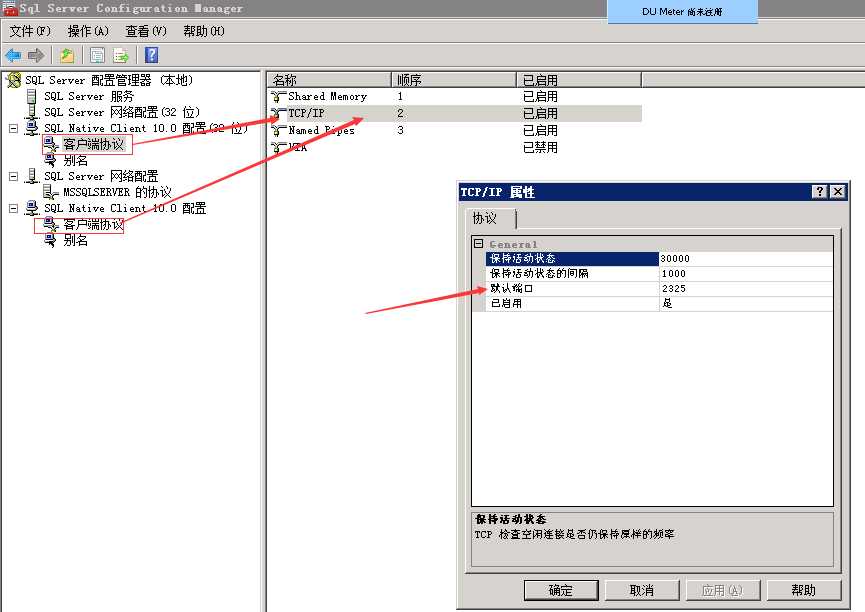Click the Shared Memory protocol icon

click(278, 97)
